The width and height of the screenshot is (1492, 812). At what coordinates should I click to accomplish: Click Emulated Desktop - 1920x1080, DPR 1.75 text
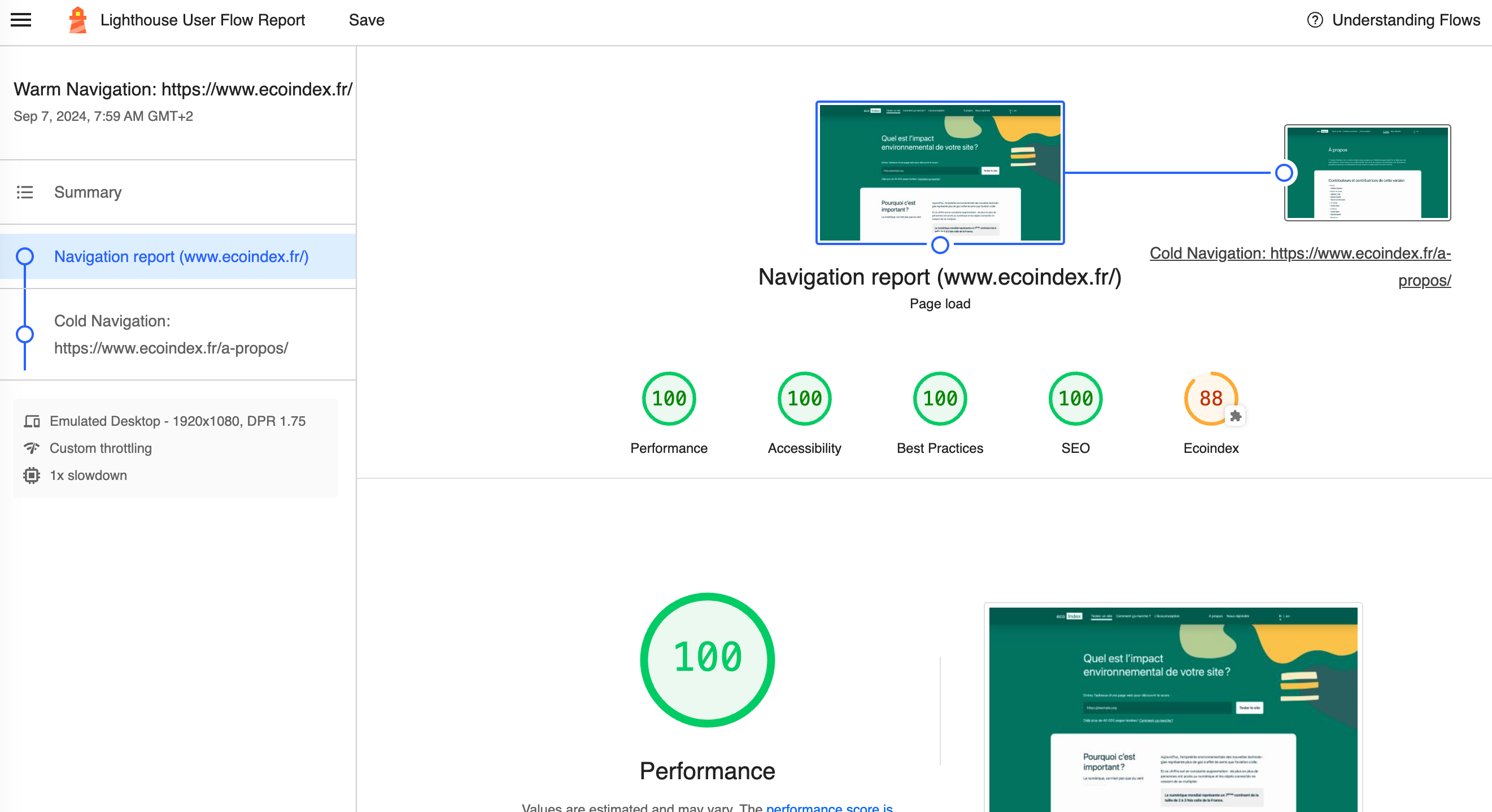[x=178, y=421]
